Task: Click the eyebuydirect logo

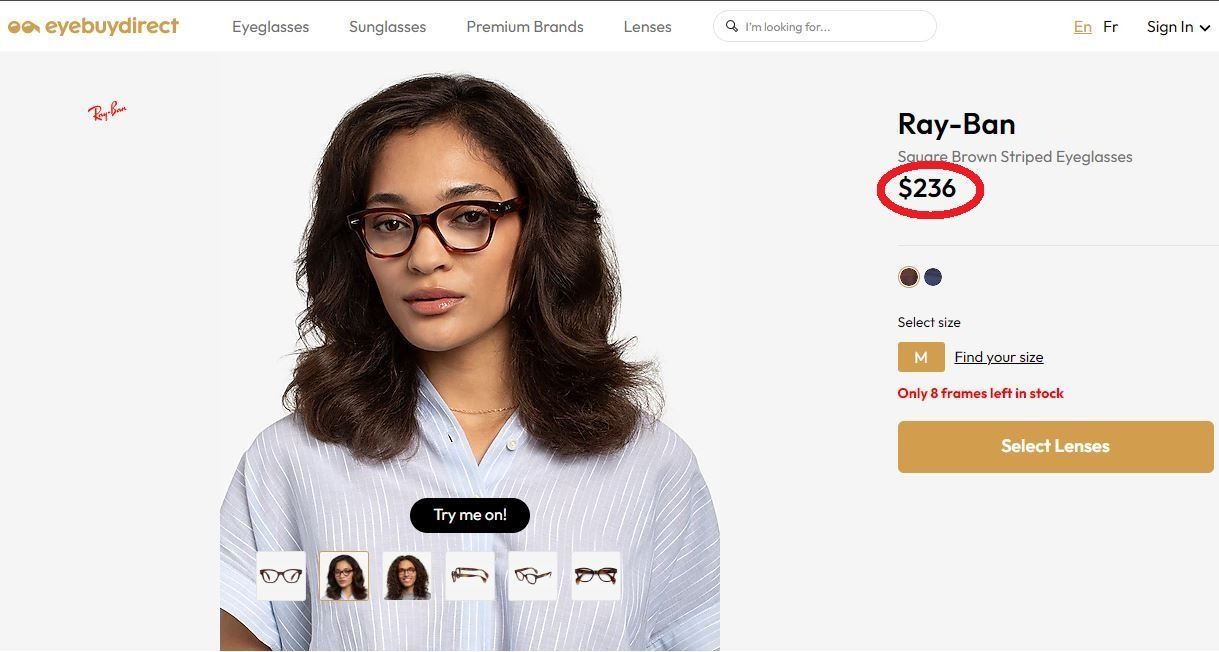Action: pos(93,27)
